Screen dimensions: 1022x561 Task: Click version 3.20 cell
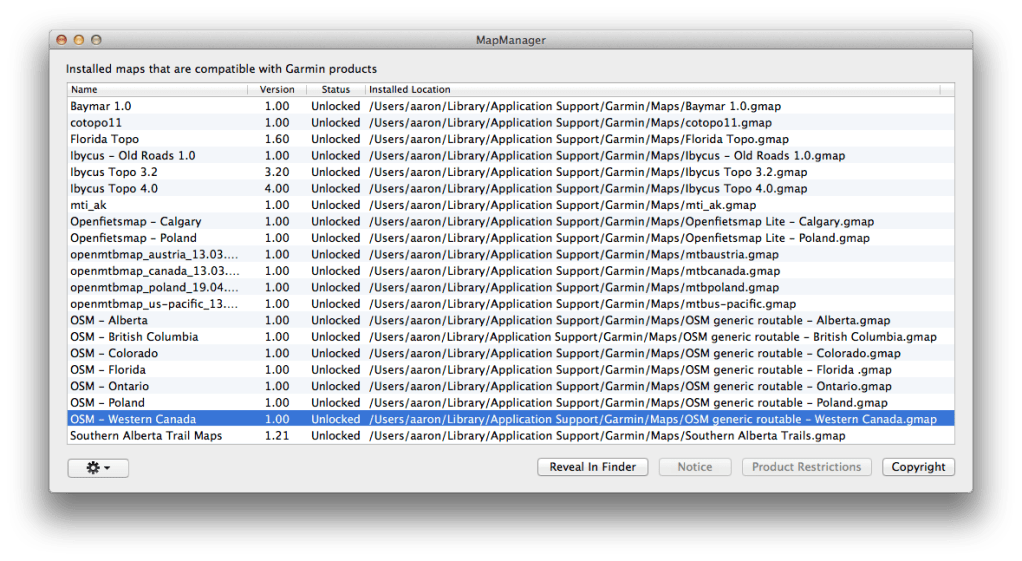[277, 172]
